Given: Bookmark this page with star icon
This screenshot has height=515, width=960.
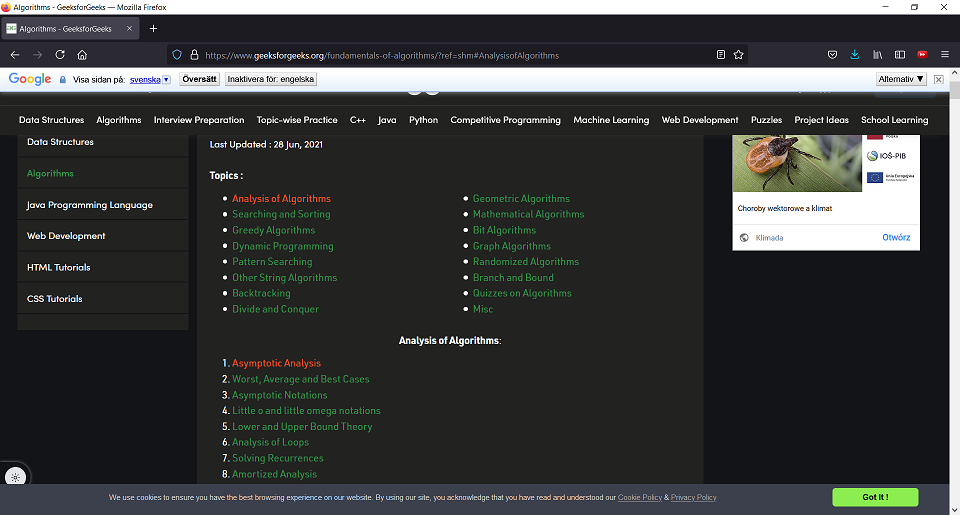Looking at the screenshot, I should 738,55.
